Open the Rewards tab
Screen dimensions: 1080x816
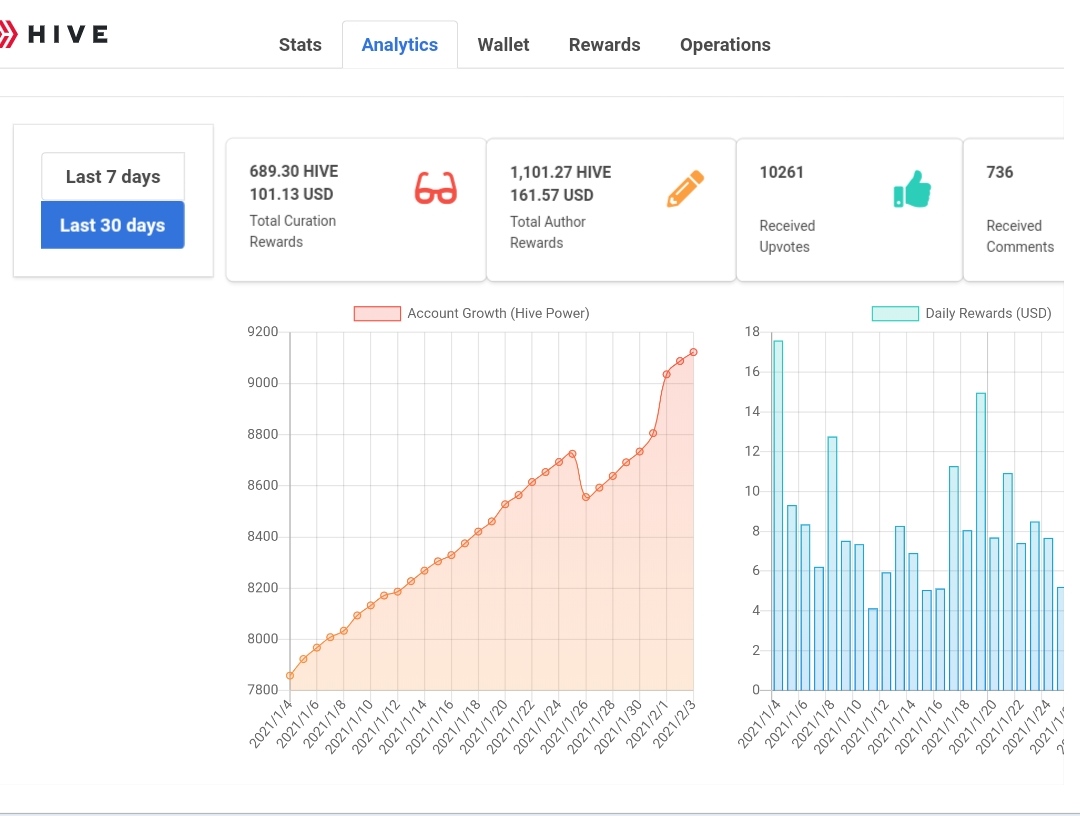[605, 45]
